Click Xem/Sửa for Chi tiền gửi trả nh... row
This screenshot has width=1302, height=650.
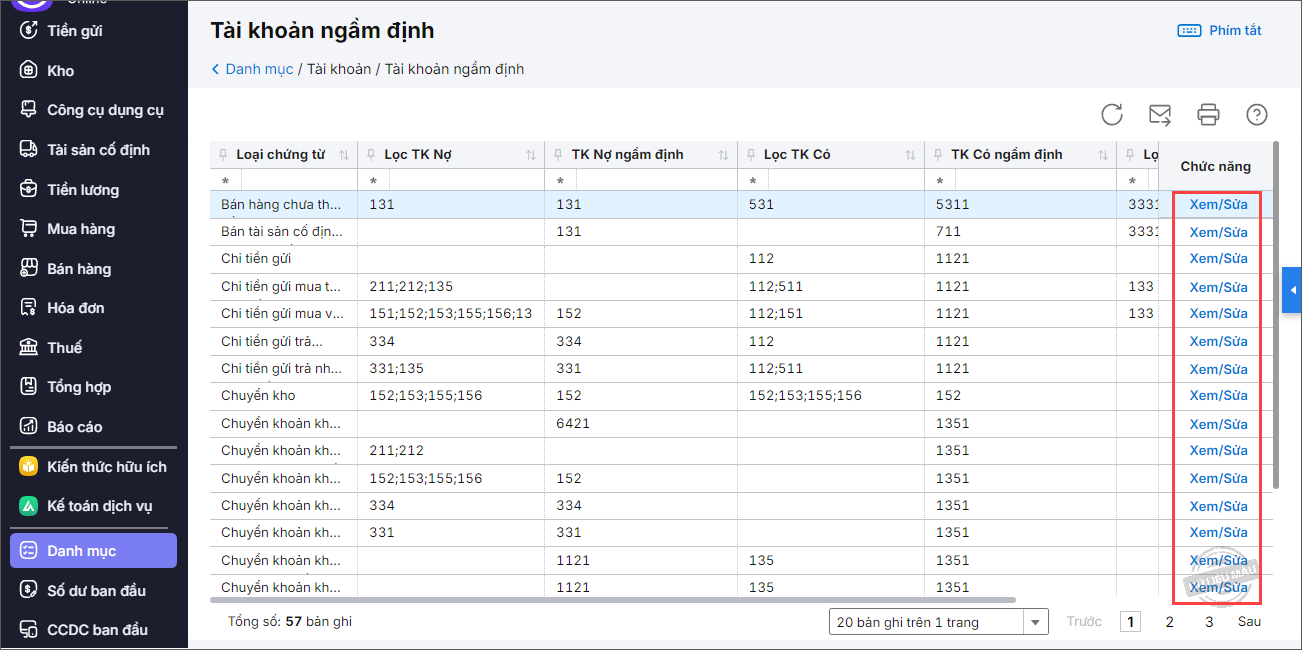(1218, 369)
